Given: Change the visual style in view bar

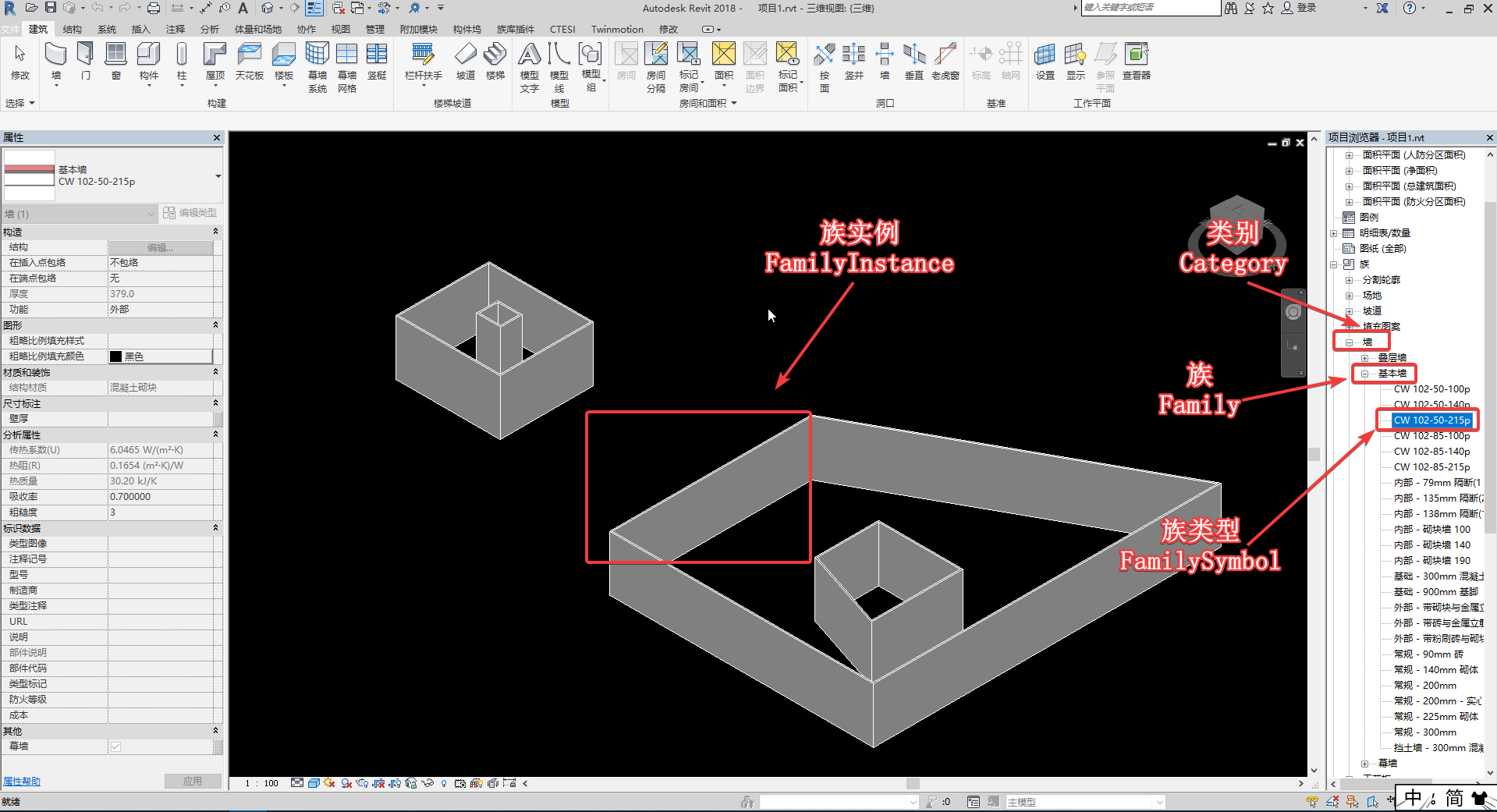Looking at the screenshot, I should pos(314,783).
